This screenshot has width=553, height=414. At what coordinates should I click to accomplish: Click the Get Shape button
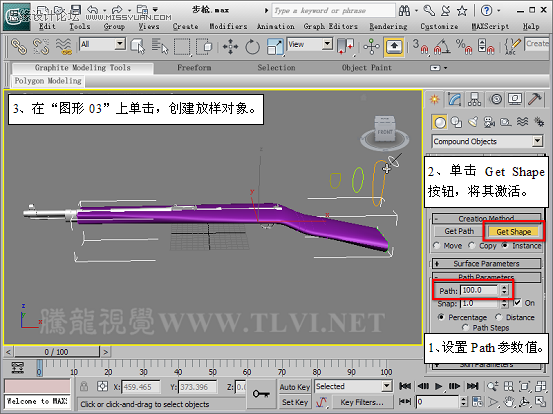[x=514, y=232]
